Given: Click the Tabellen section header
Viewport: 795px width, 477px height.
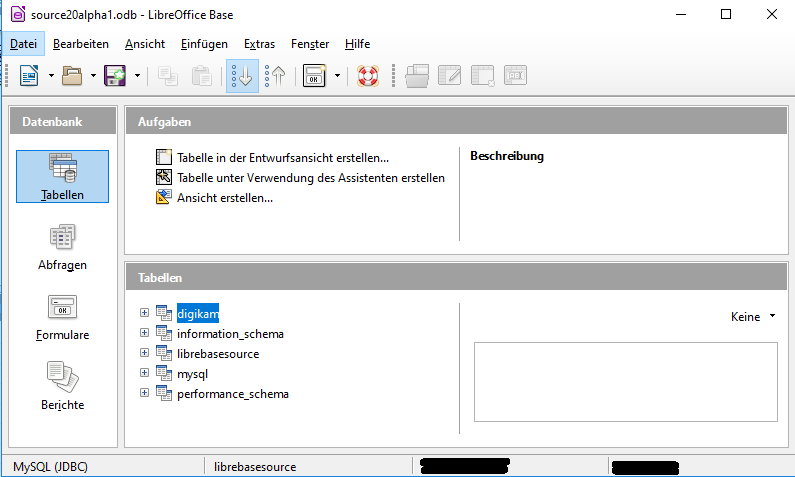Looking at the screenshot, I should click(x=456, y=278).
